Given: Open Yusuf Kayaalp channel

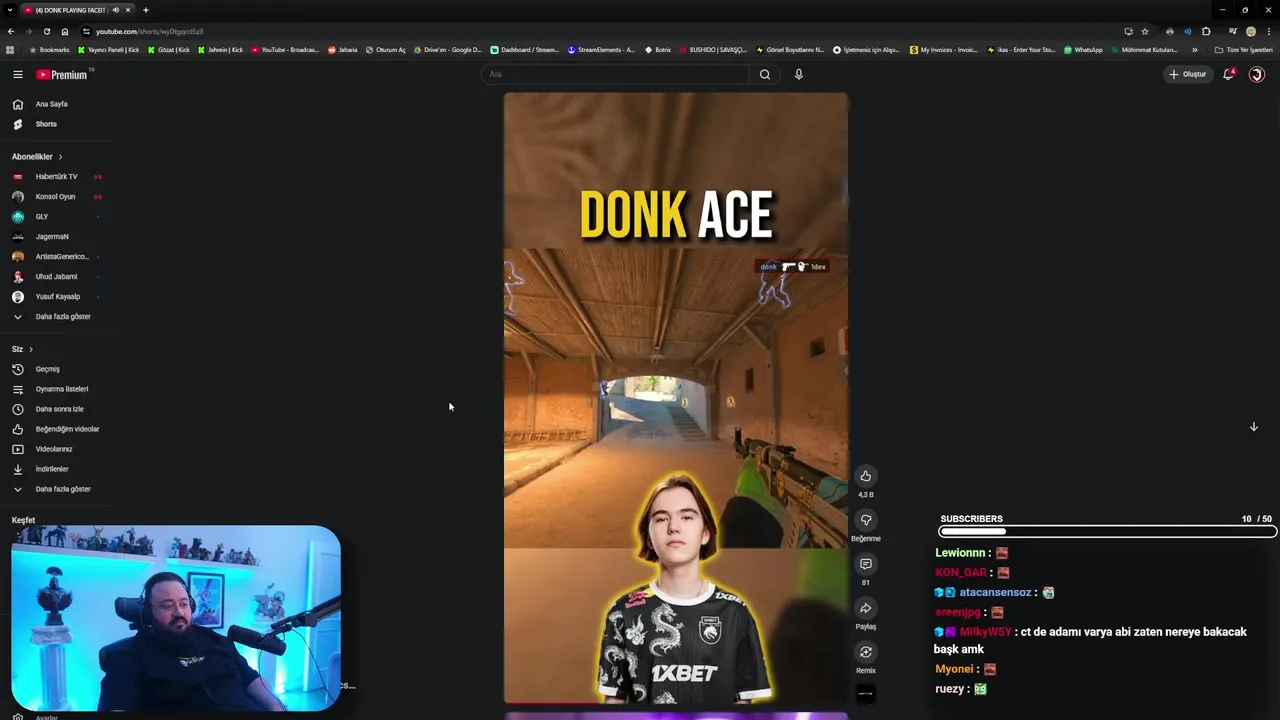Looking at the screenshot, I should (x=57, y=297).
